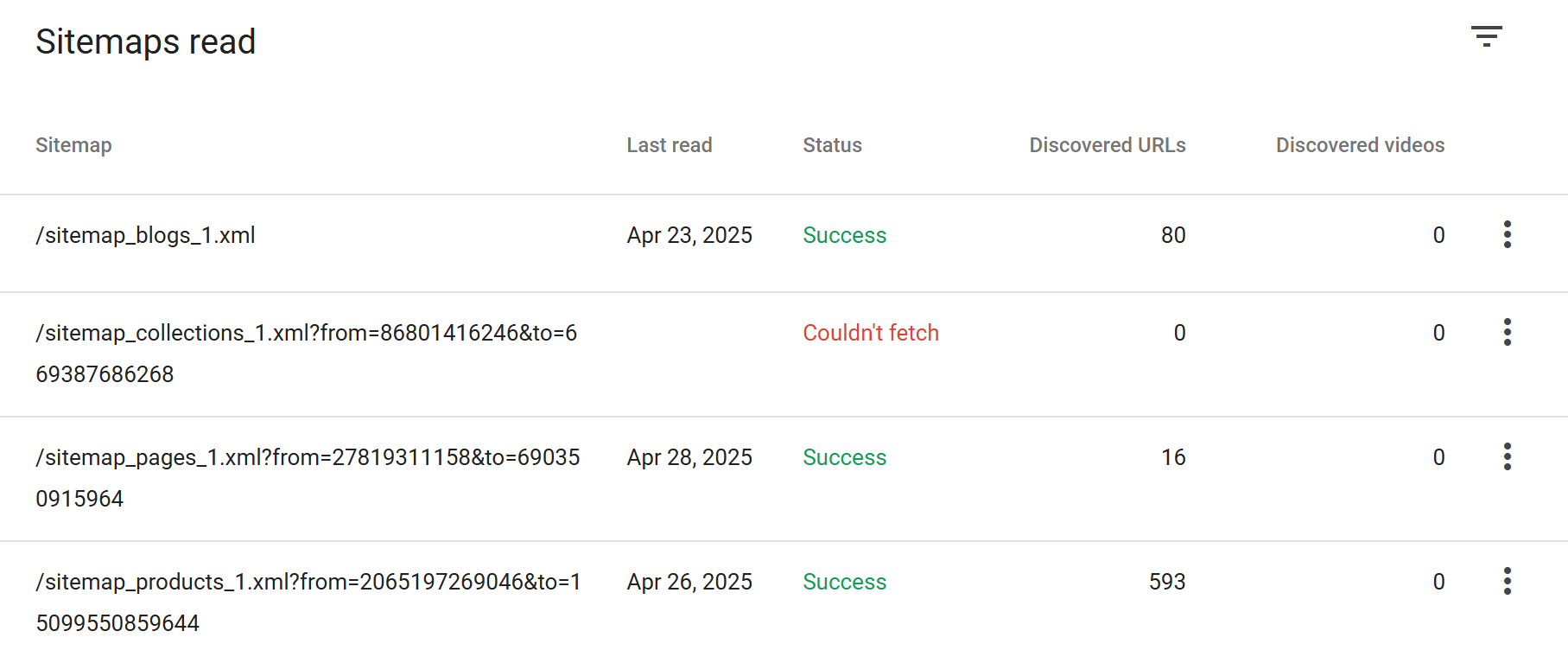The width and height of the screenshot is (1568, 663).
Task: Open more options for sitemap_blogs_1.xml
Action: [x=1507, y=234]
